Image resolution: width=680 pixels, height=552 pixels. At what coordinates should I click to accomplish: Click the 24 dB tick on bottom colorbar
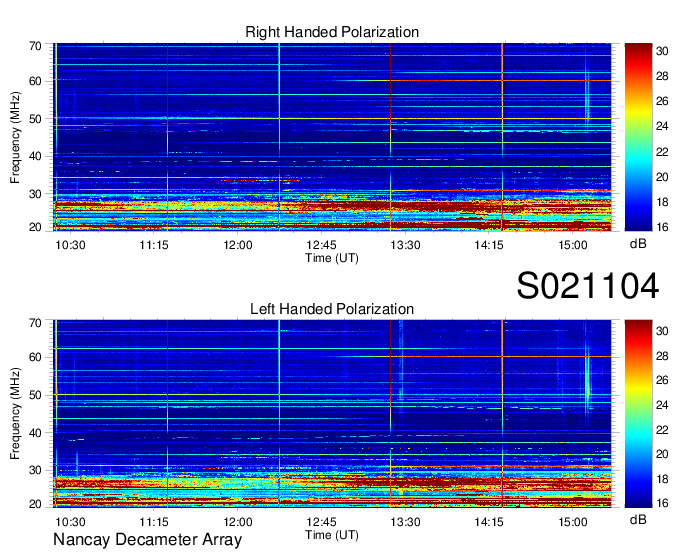coord(662,405)
